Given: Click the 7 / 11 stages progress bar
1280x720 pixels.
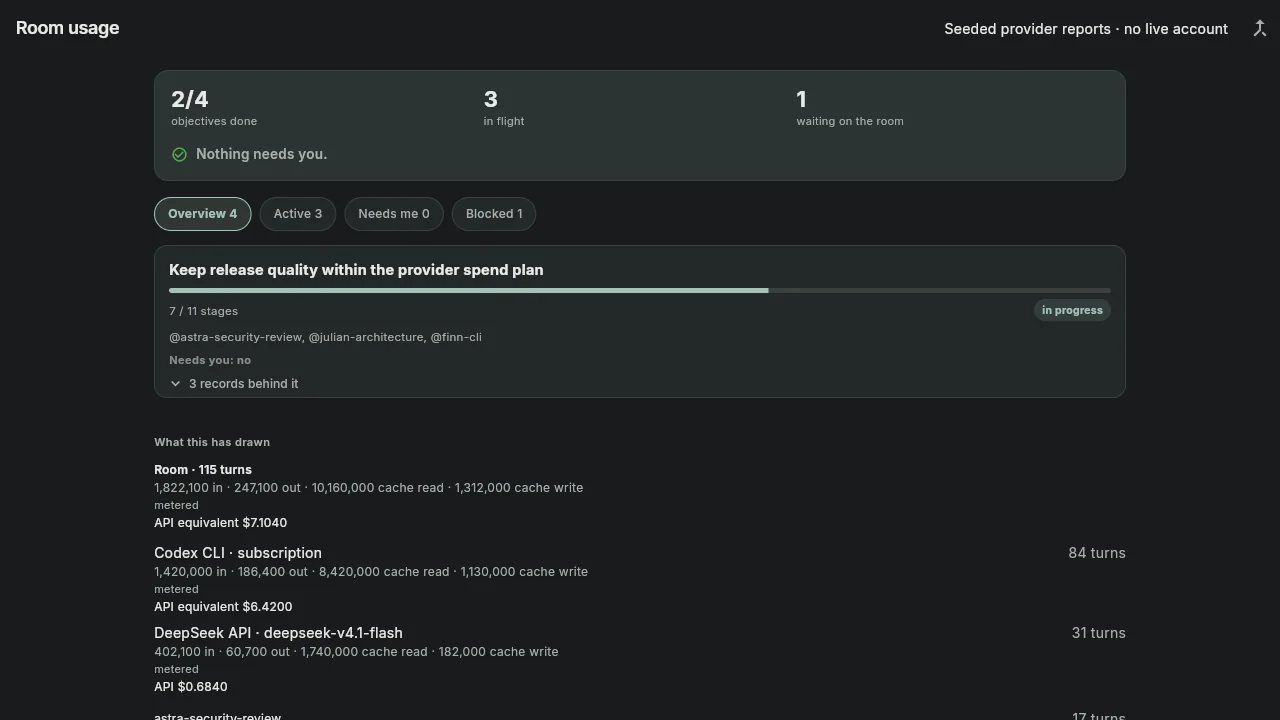Looking at the screenshot, I should coord(640,291).
